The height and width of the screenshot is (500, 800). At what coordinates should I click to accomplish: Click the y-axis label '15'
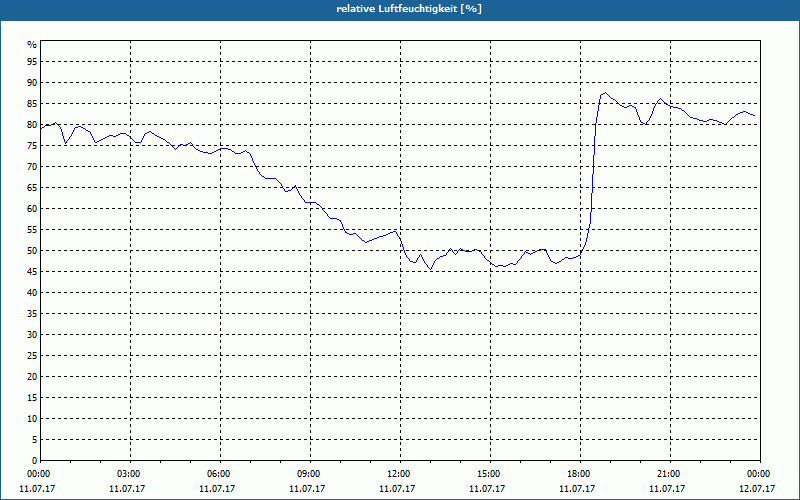[x=32, y=398]
